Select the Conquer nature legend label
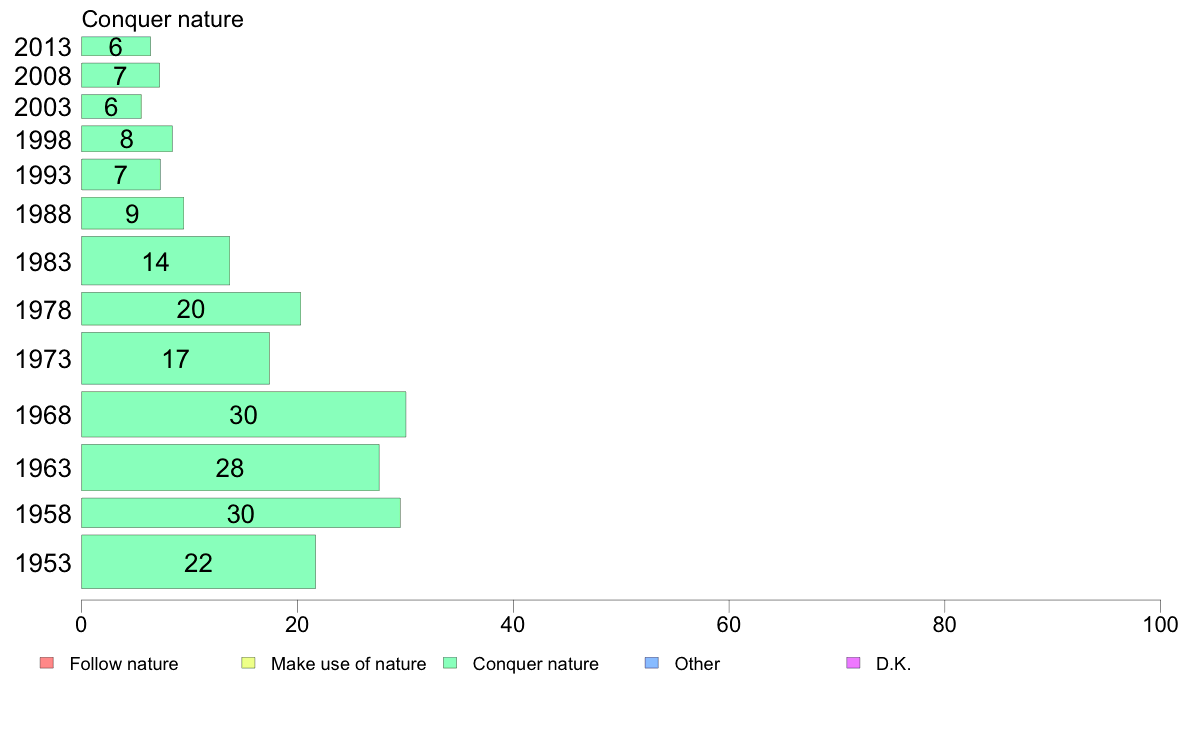The height and width of the screenshot is (736, 1188). pos(536,664)
